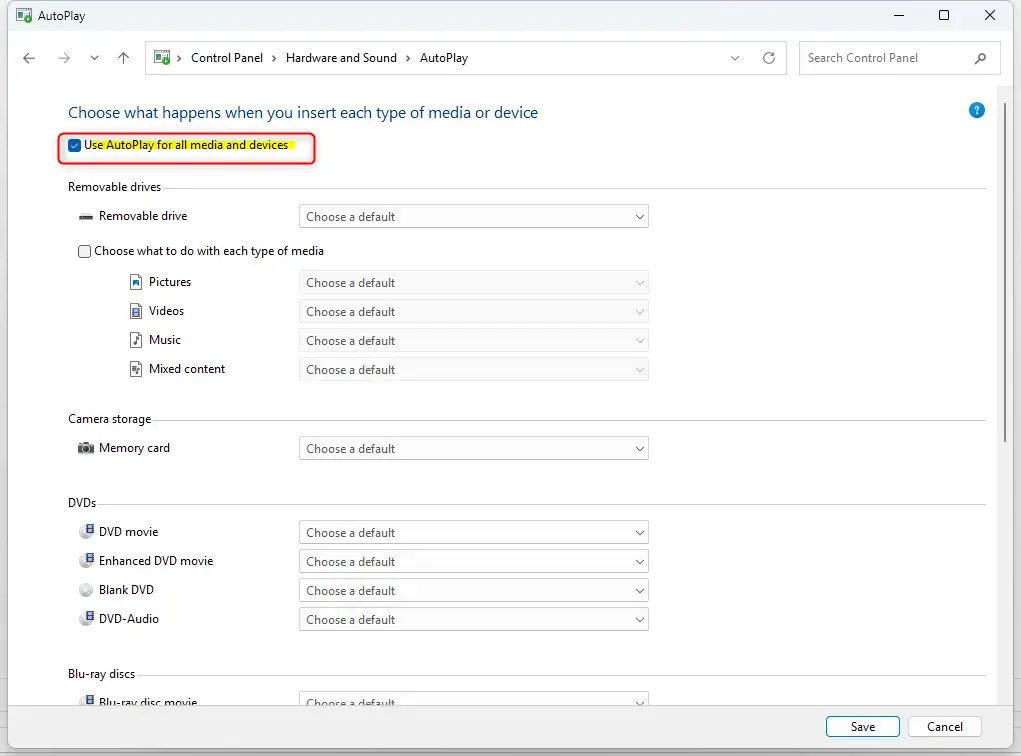Open the Music default dropdown
This screenshot has height=756, width=1021.
tap(473, 341)
